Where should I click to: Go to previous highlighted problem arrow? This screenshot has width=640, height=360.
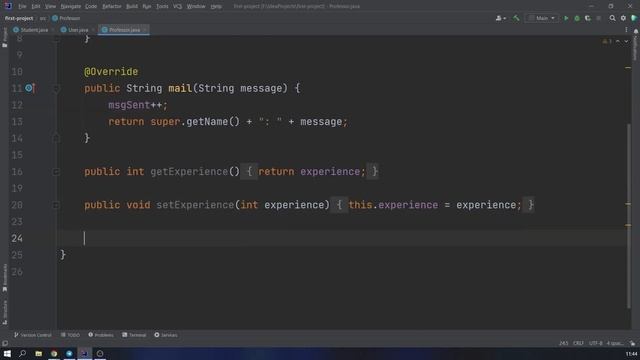coord(618,41)
